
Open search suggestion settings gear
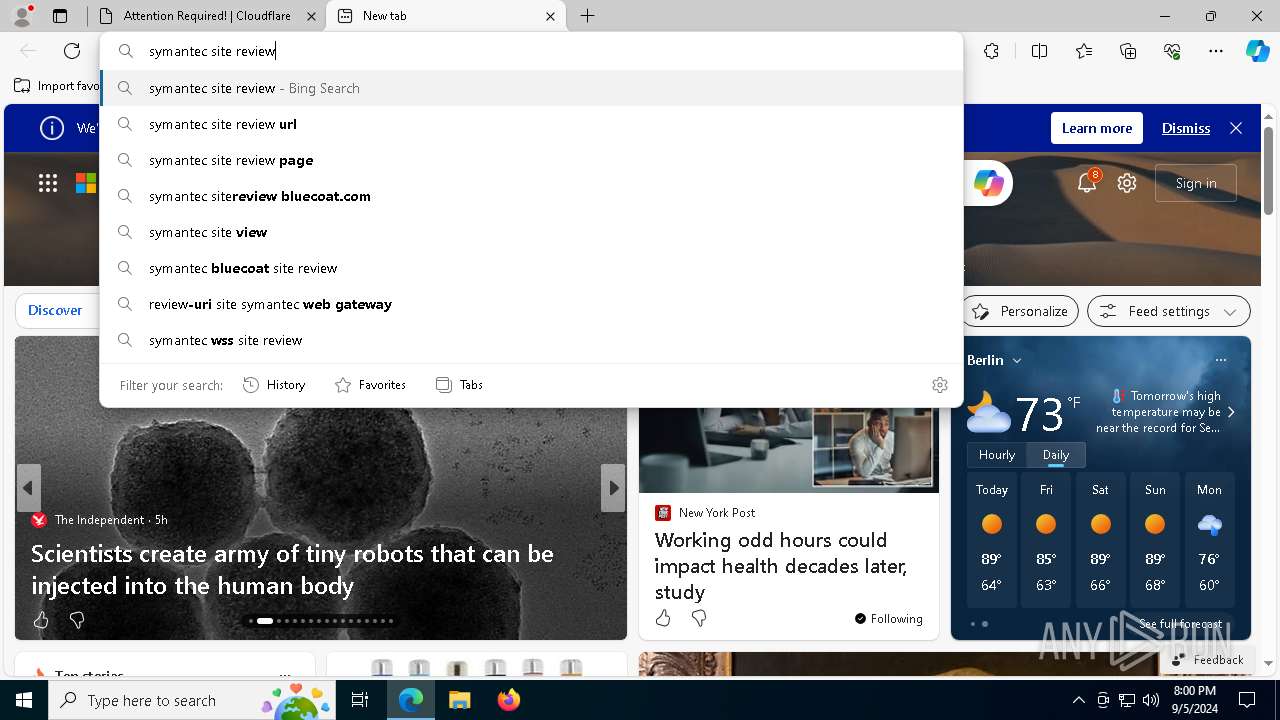pos(940,385)
